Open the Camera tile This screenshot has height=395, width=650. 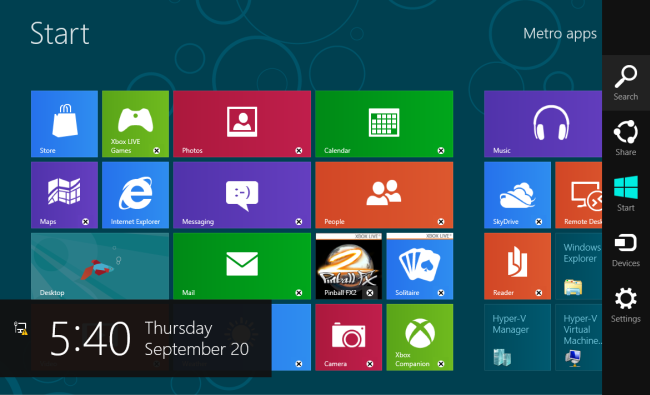click(349, 337)
